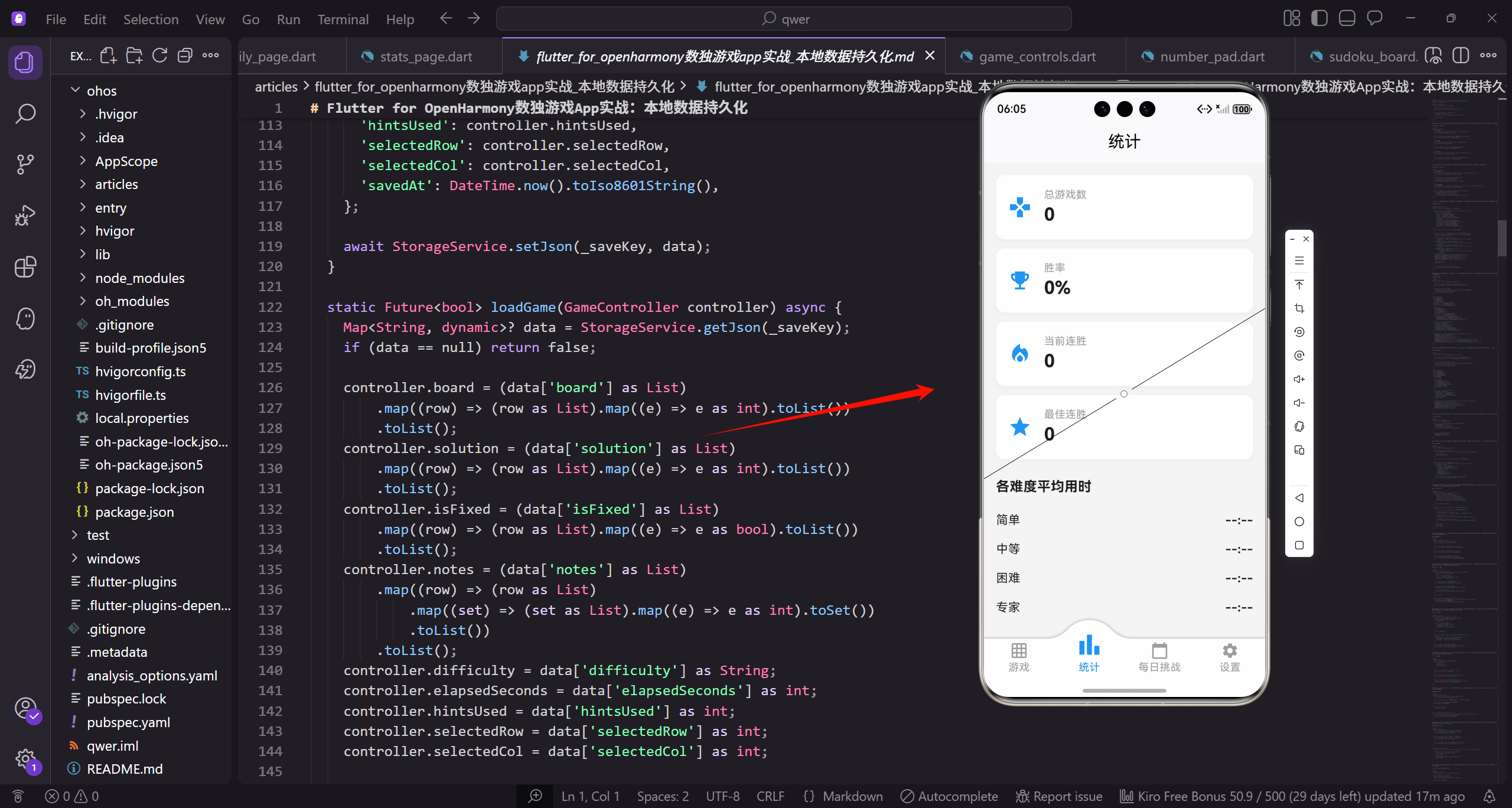
Task: Open the Extensions view icon
Action: tap(25, 267)
